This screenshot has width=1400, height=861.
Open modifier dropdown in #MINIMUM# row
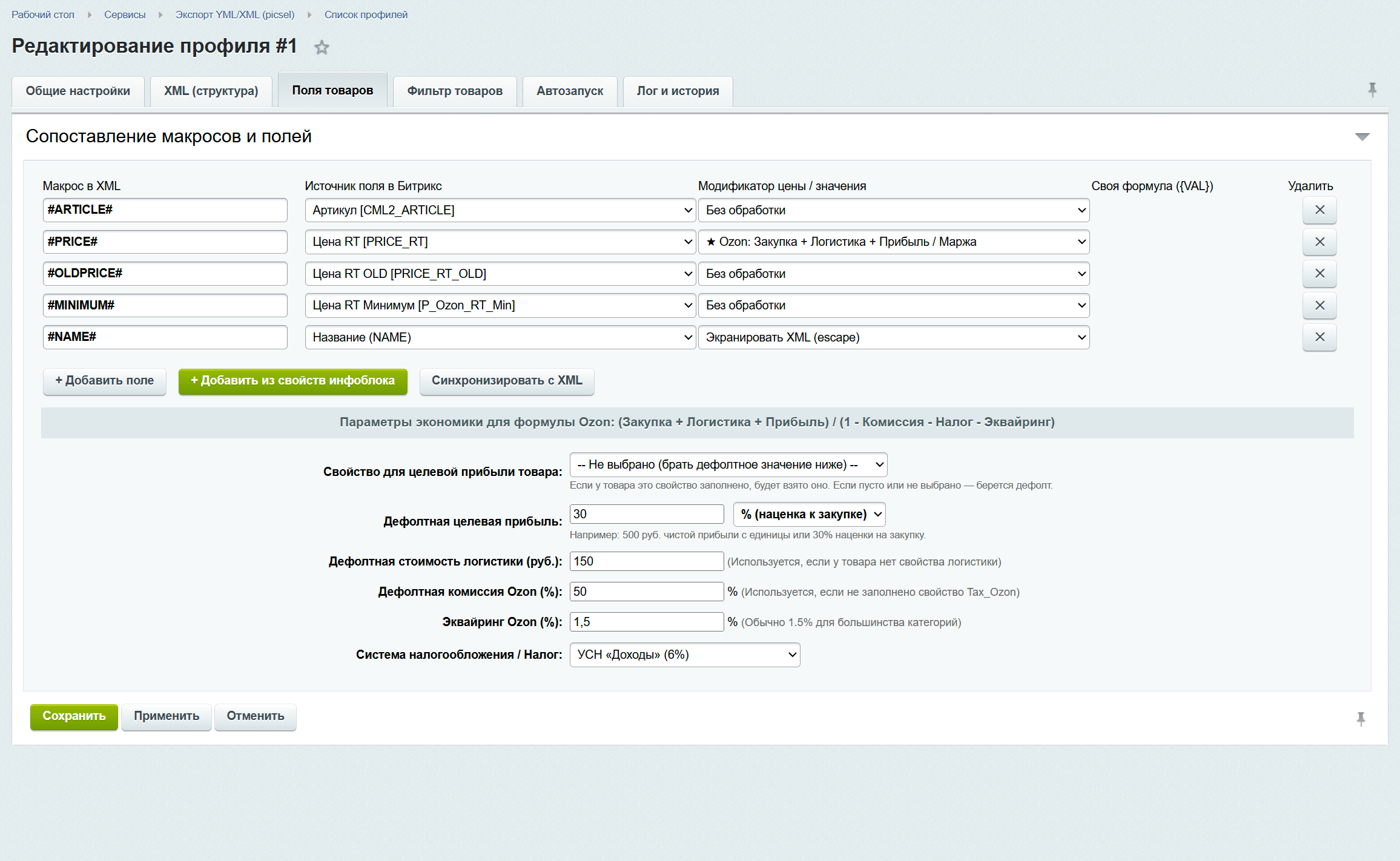tap(894, 305)
